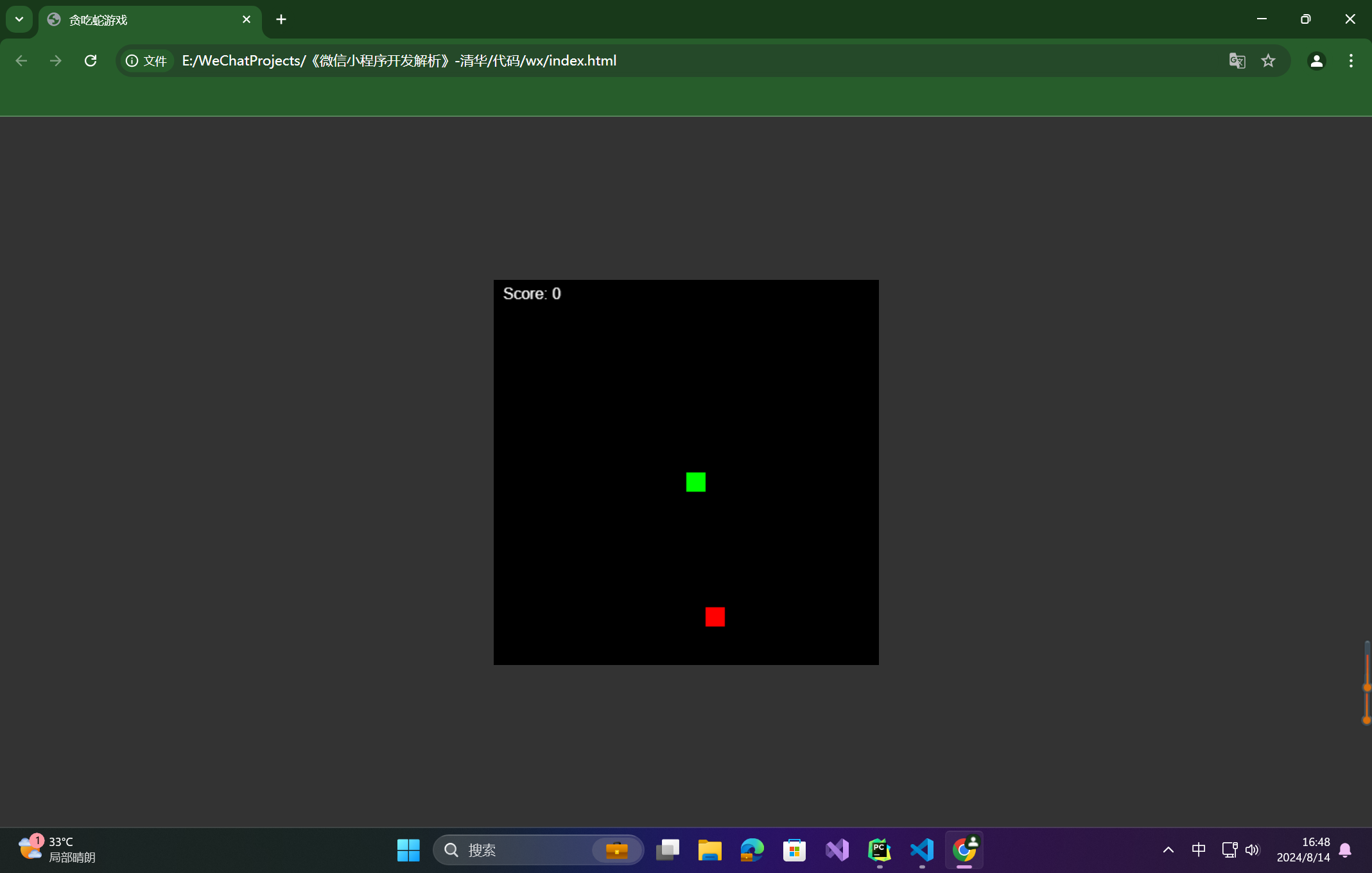The image size is (1372, 873).
Task: Open File Explorer in taskbar
Action: point(709,850)
